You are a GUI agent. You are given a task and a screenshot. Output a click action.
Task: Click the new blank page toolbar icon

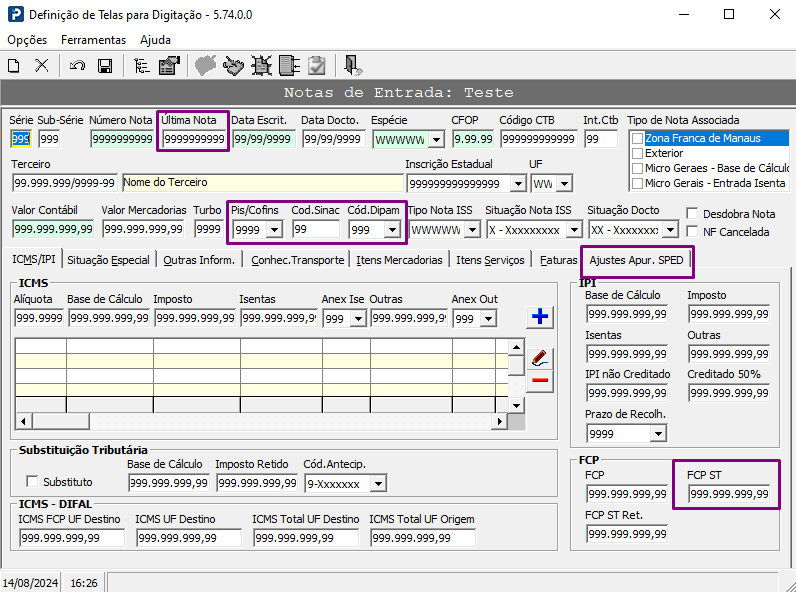(14, 65)
